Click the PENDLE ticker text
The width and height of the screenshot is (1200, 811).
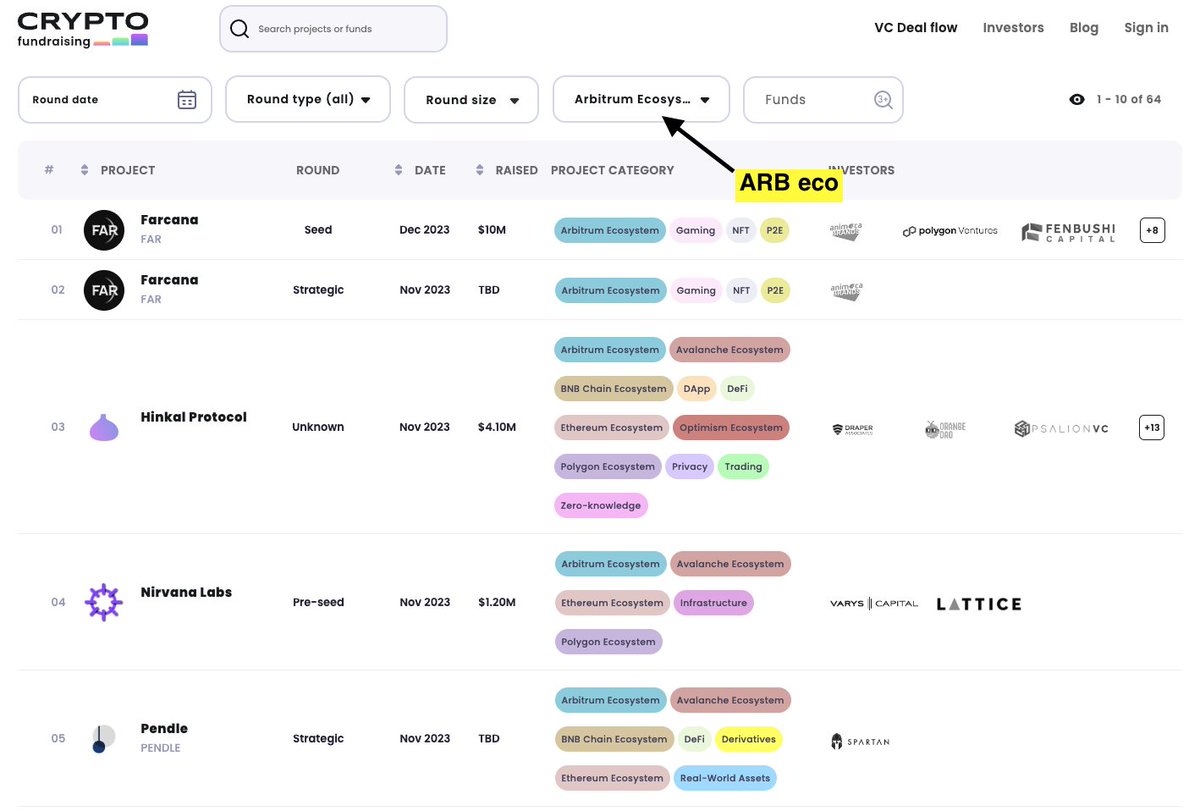click(160, 748)
